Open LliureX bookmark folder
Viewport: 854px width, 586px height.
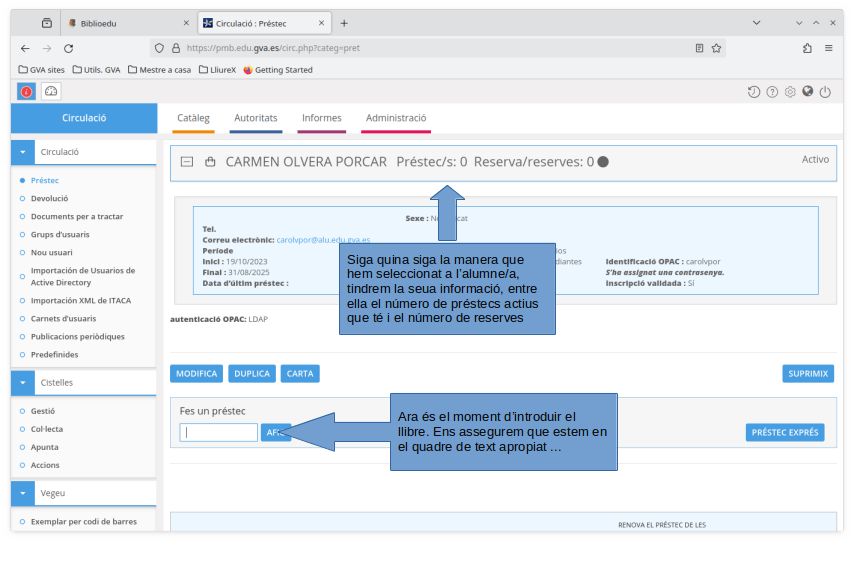click(x=217, y=70)
